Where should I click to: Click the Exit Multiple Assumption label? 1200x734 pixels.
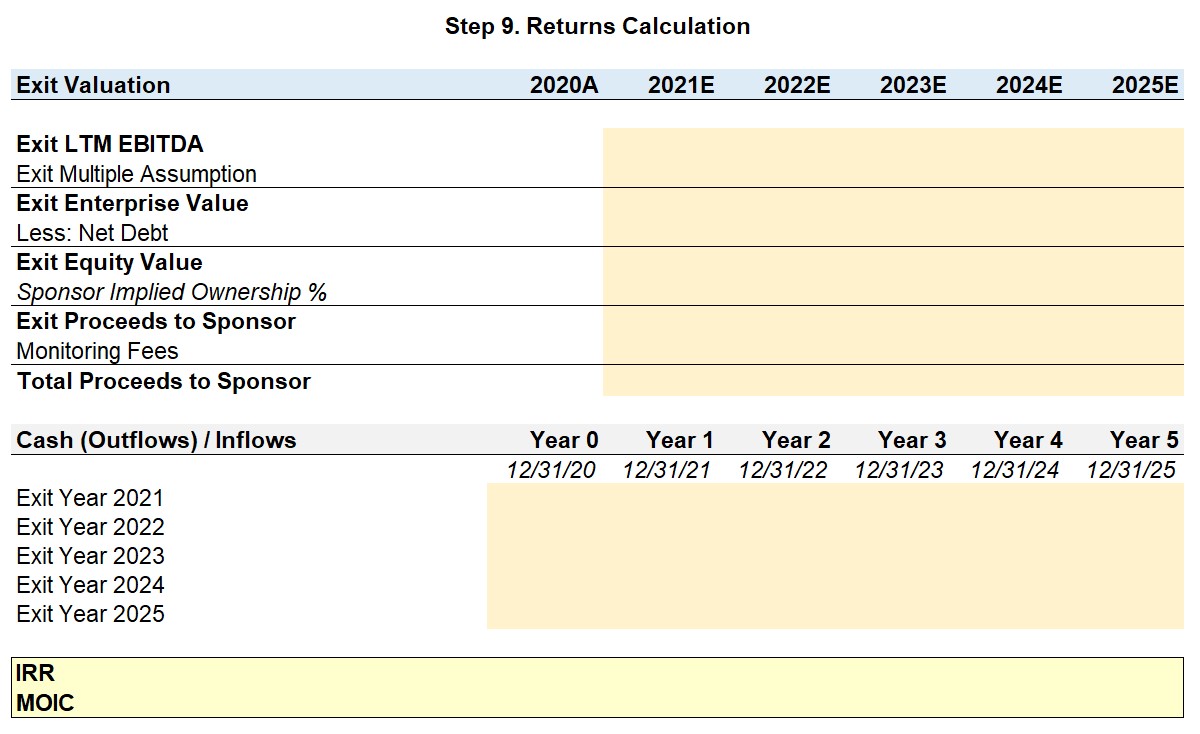137,174
